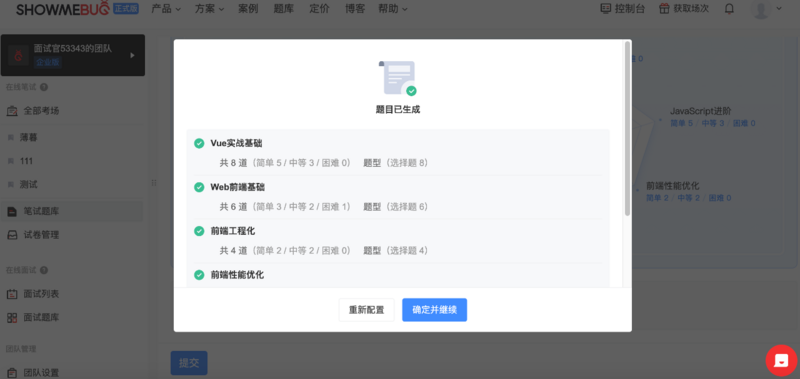800x379 pixels.
Task: Open the 博客 menu item
Action: pos(355,9)
